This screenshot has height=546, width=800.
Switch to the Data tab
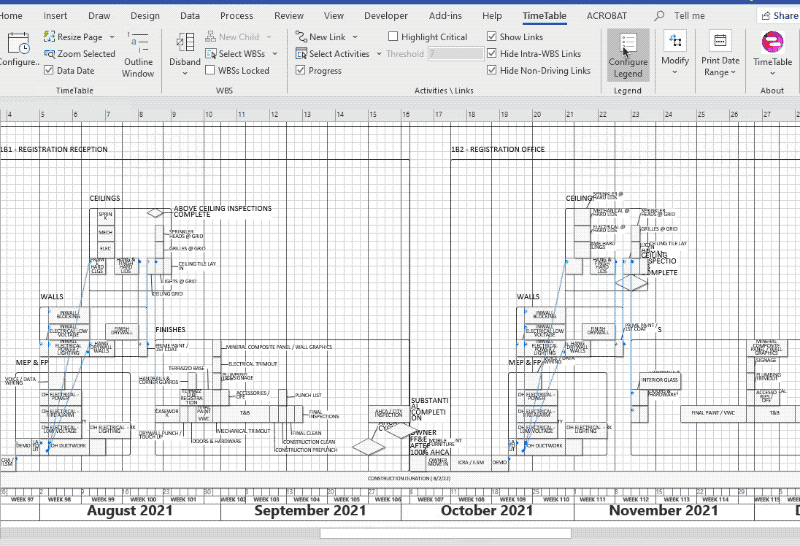[x=190, y=16]
